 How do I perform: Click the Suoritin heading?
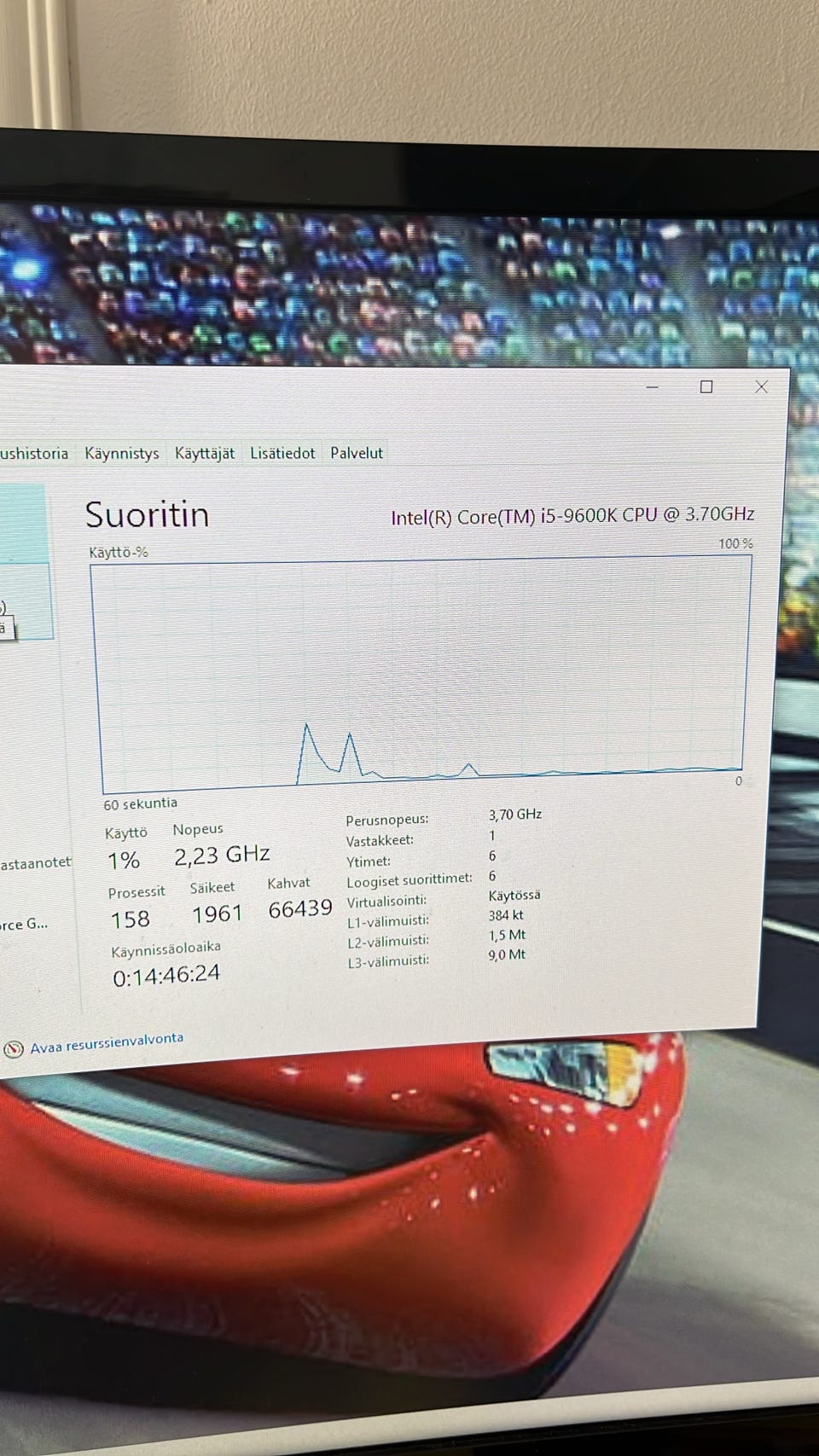[x=147, y=515]
